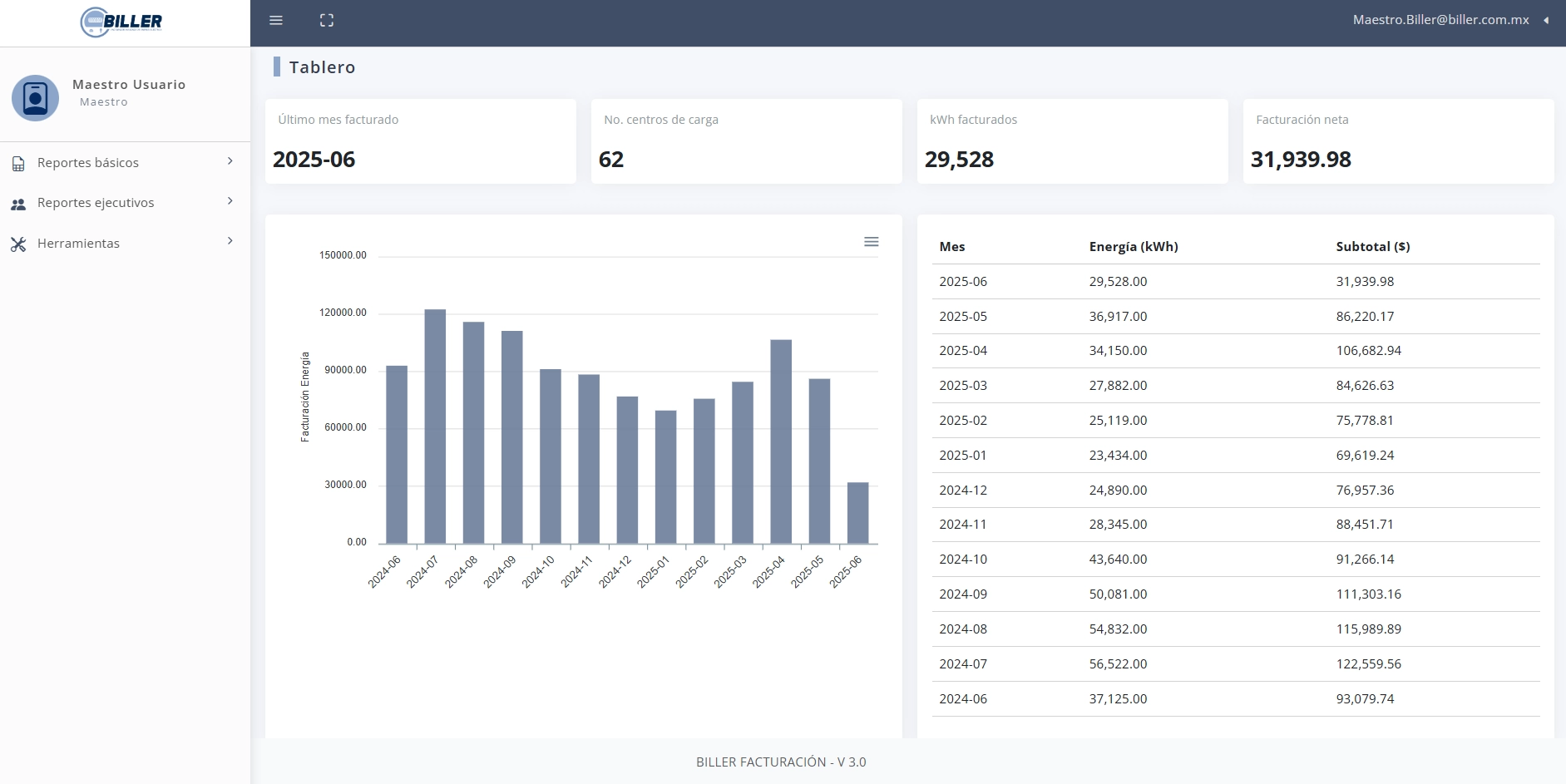Open the chart options menu icon
The width and height of the screenshot is (1566, 784).
[872, 242]
